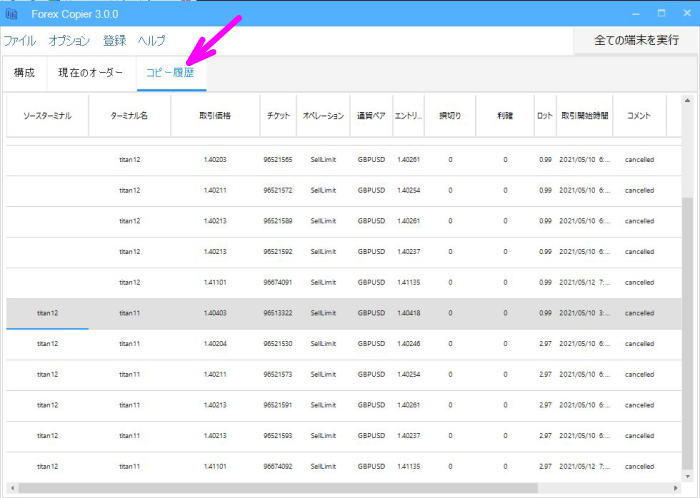Click the horizontal scrollbar right arrow

coord(672,488)
